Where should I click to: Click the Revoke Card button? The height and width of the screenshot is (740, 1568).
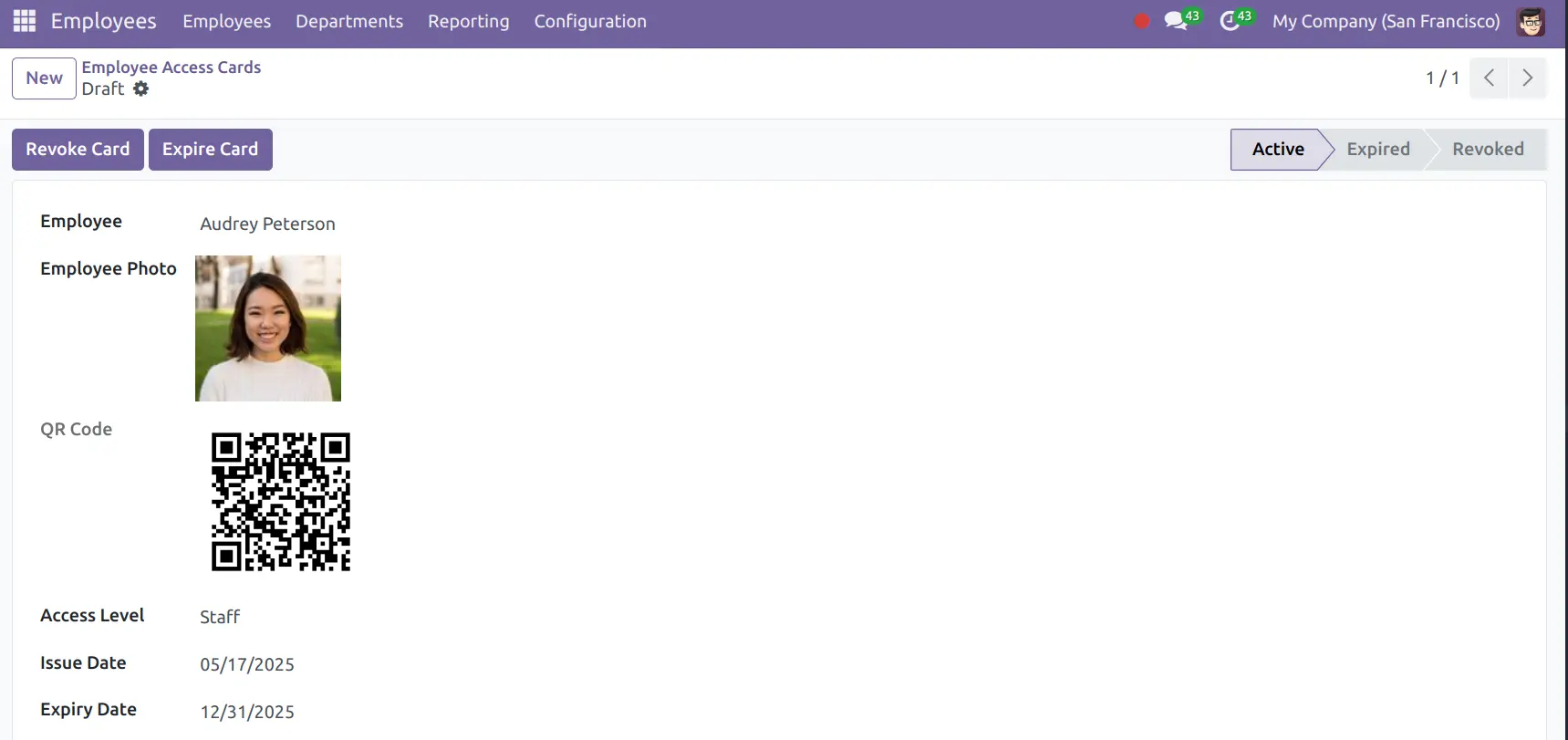pyautogui.click(x=78, y=150)
